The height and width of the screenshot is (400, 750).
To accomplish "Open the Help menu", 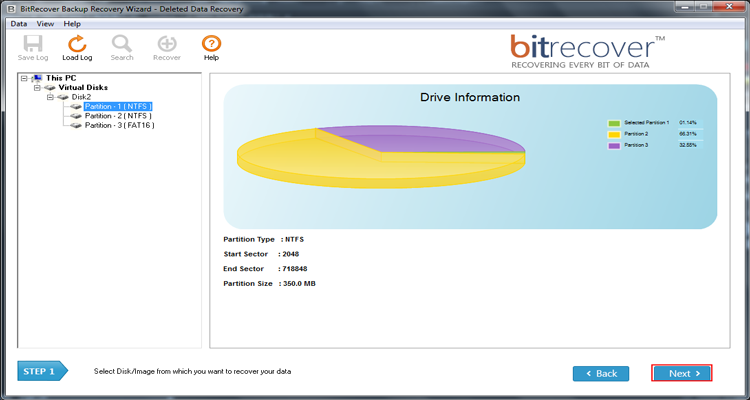I will click(72, 23).
